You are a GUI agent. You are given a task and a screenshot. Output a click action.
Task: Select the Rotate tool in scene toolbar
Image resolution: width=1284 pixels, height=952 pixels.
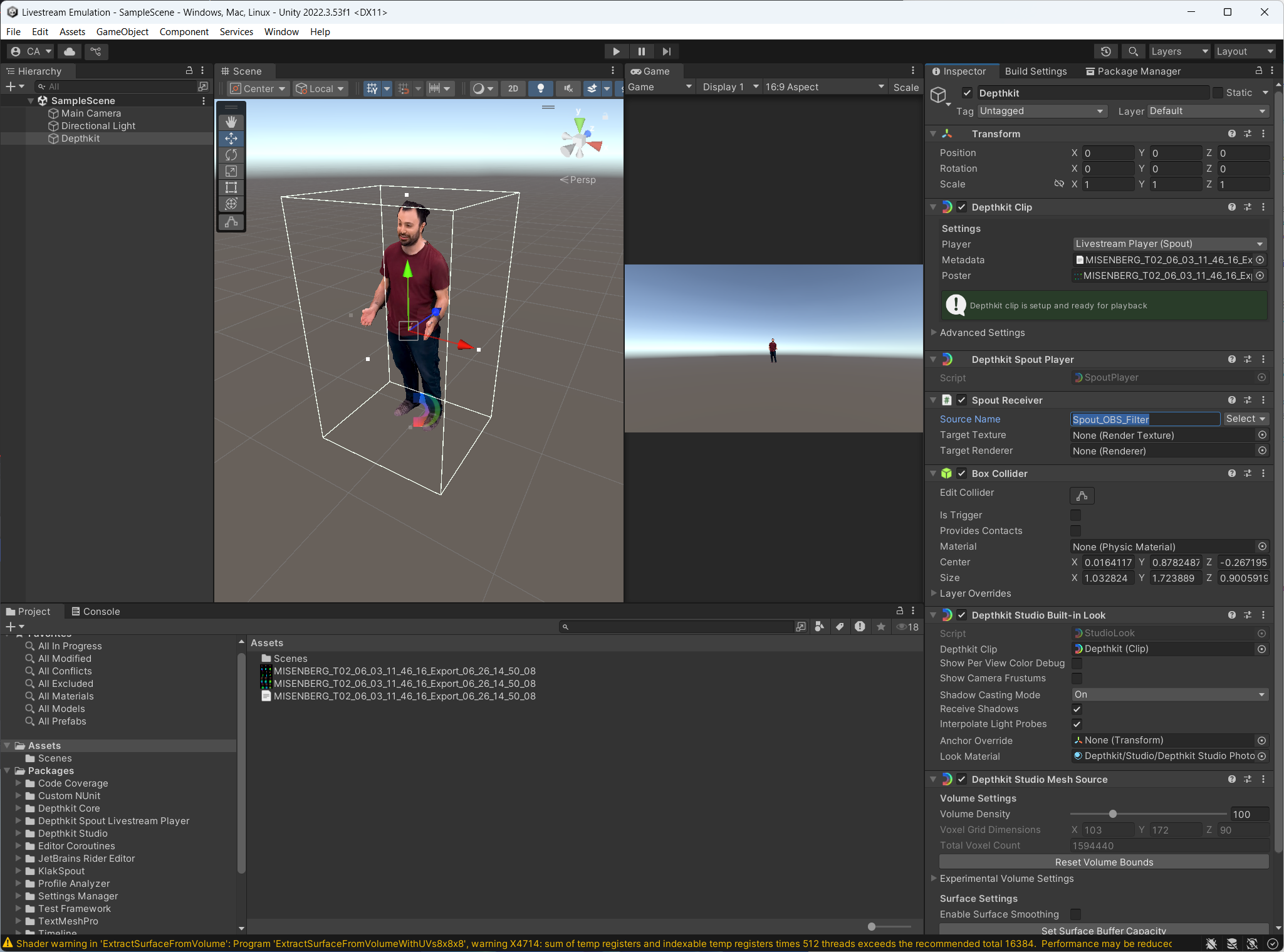(231, 155)
